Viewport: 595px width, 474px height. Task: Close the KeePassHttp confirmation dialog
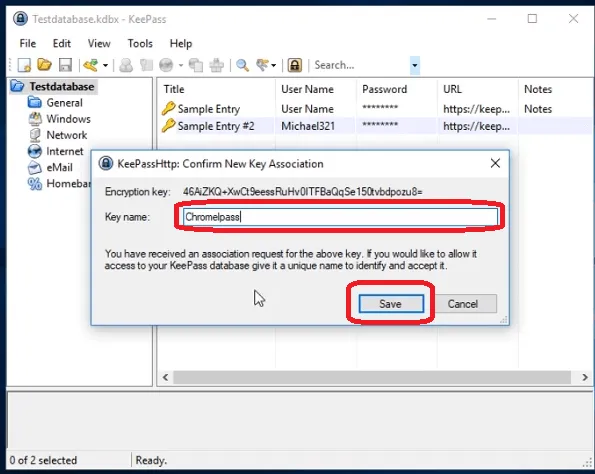pos(495,164)
